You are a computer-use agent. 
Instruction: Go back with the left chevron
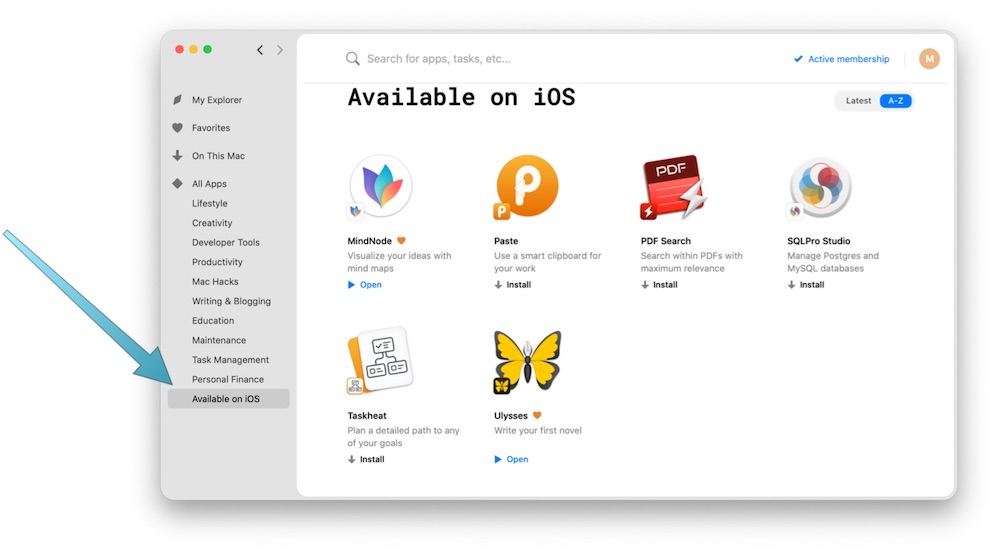point(260,50)
